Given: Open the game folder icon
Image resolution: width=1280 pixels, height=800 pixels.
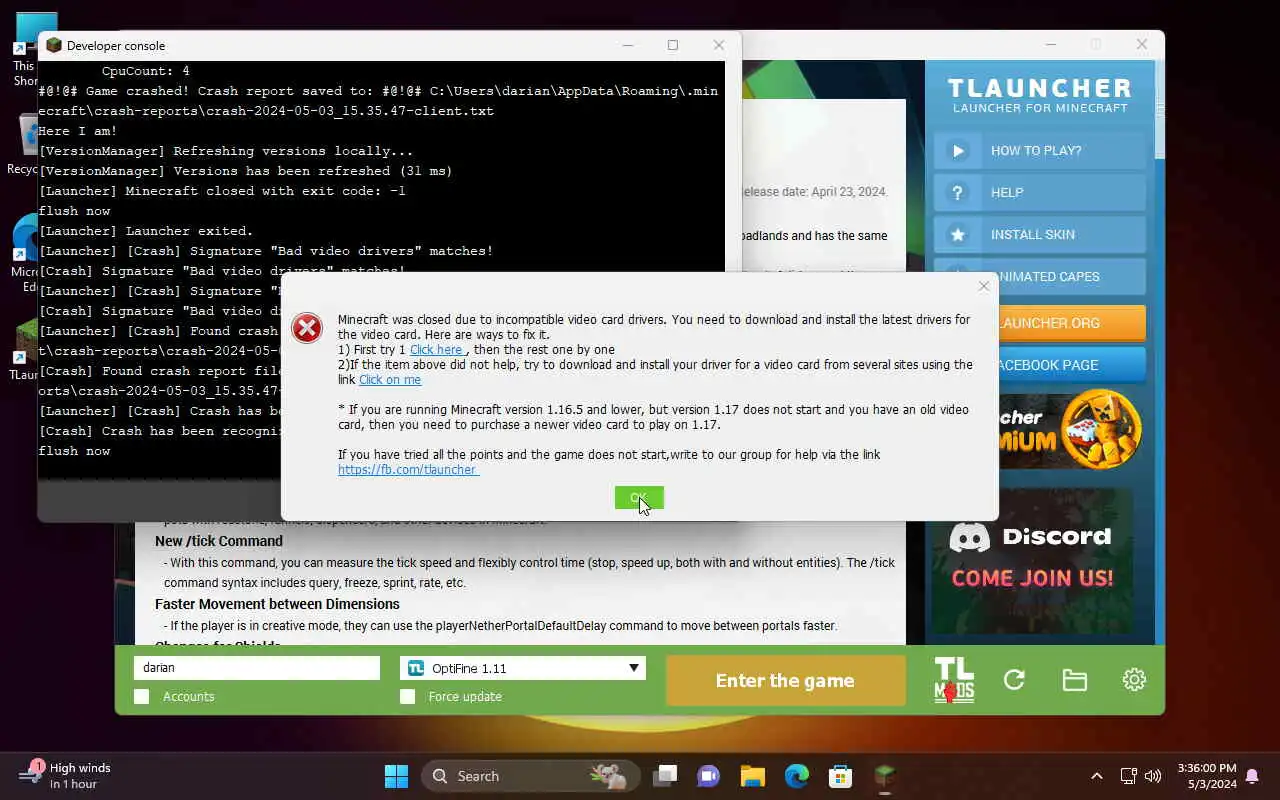Looking at the screenshot, I should point(1074,680).
